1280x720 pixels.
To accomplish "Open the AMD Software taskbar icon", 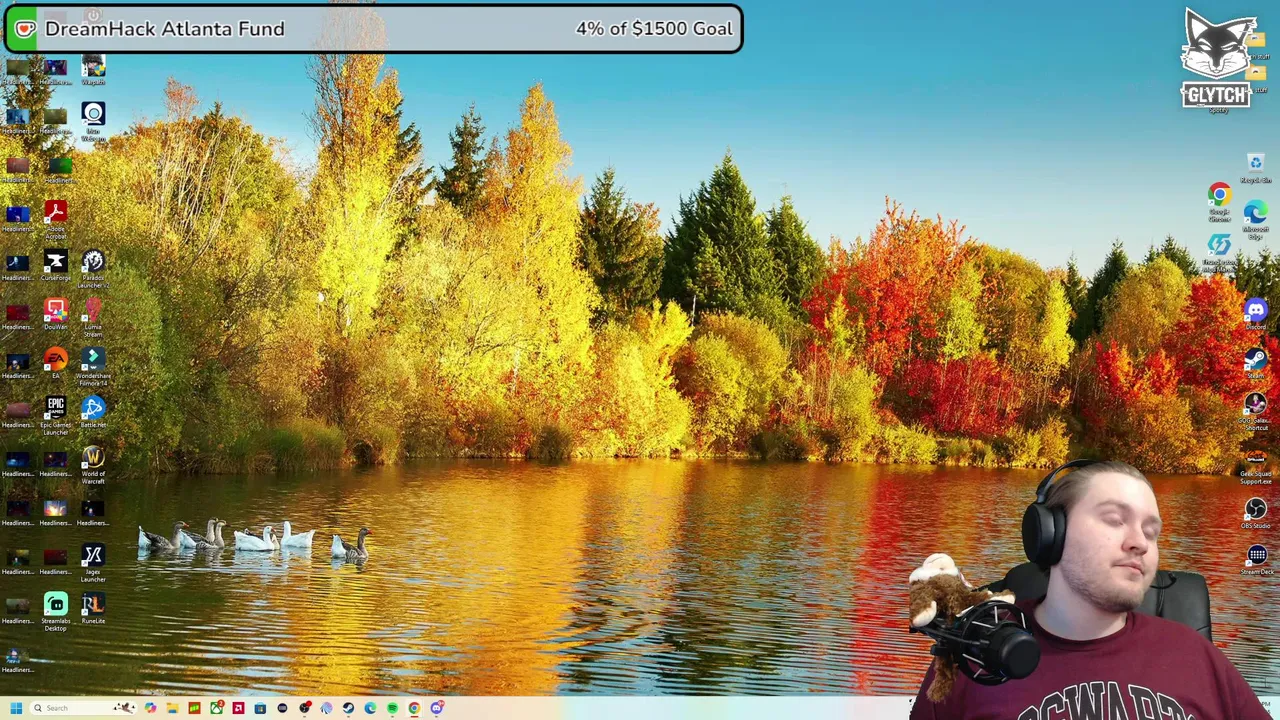I will (x=238, y=708).
